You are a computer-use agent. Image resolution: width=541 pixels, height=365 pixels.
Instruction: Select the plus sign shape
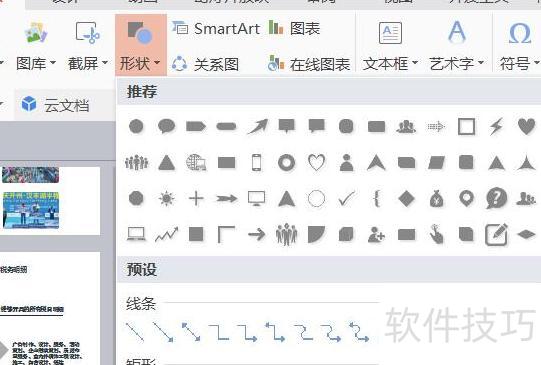tap(196, 199)
